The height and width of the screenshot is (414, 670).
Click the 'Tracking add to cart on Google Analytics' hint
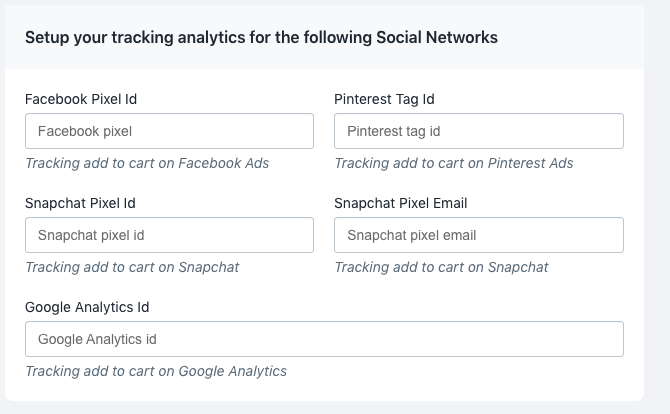pyautogui.click(x=156, y=371)
